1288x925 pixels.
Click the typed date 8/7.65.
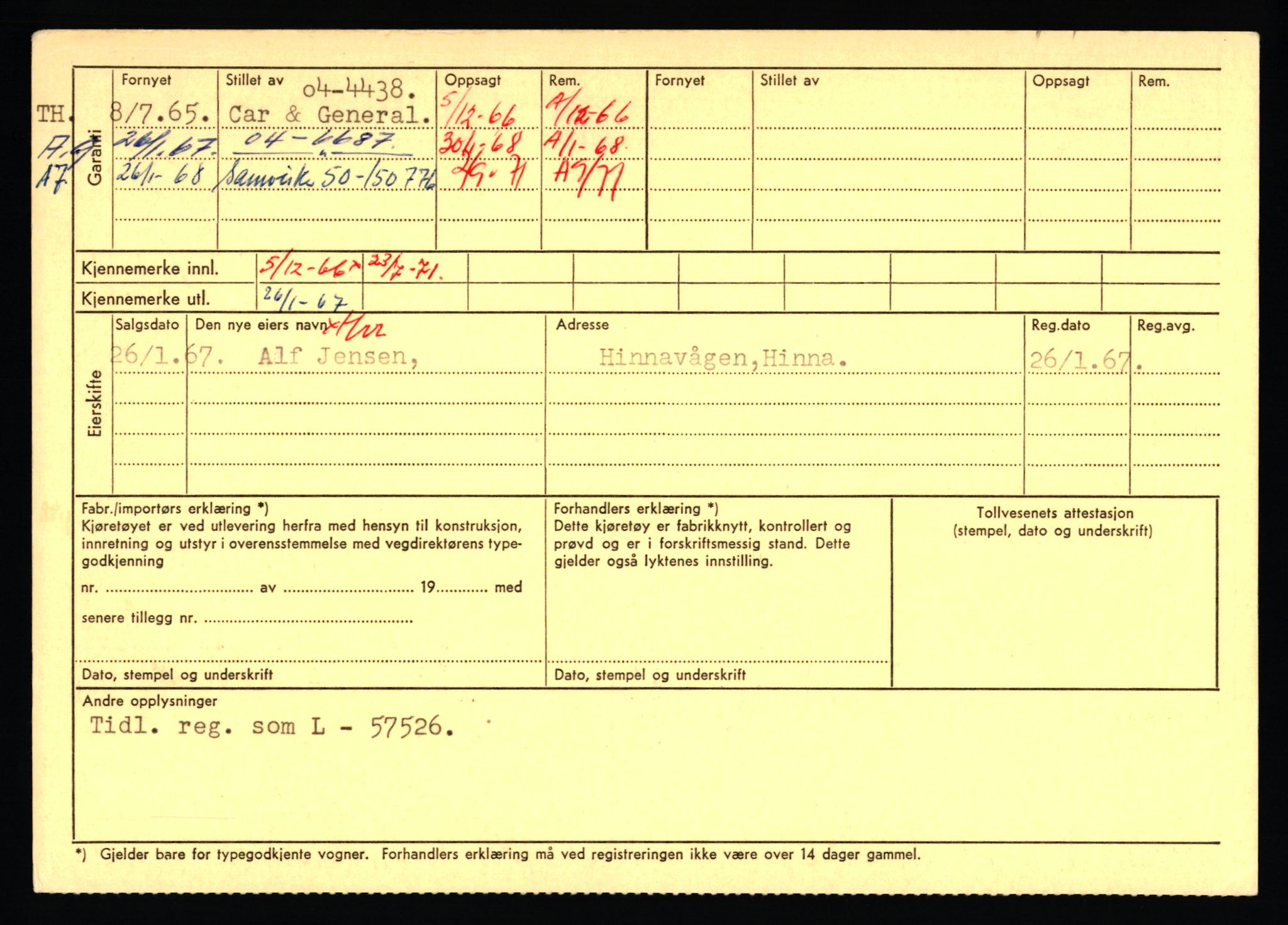click(x=160, y=114)
